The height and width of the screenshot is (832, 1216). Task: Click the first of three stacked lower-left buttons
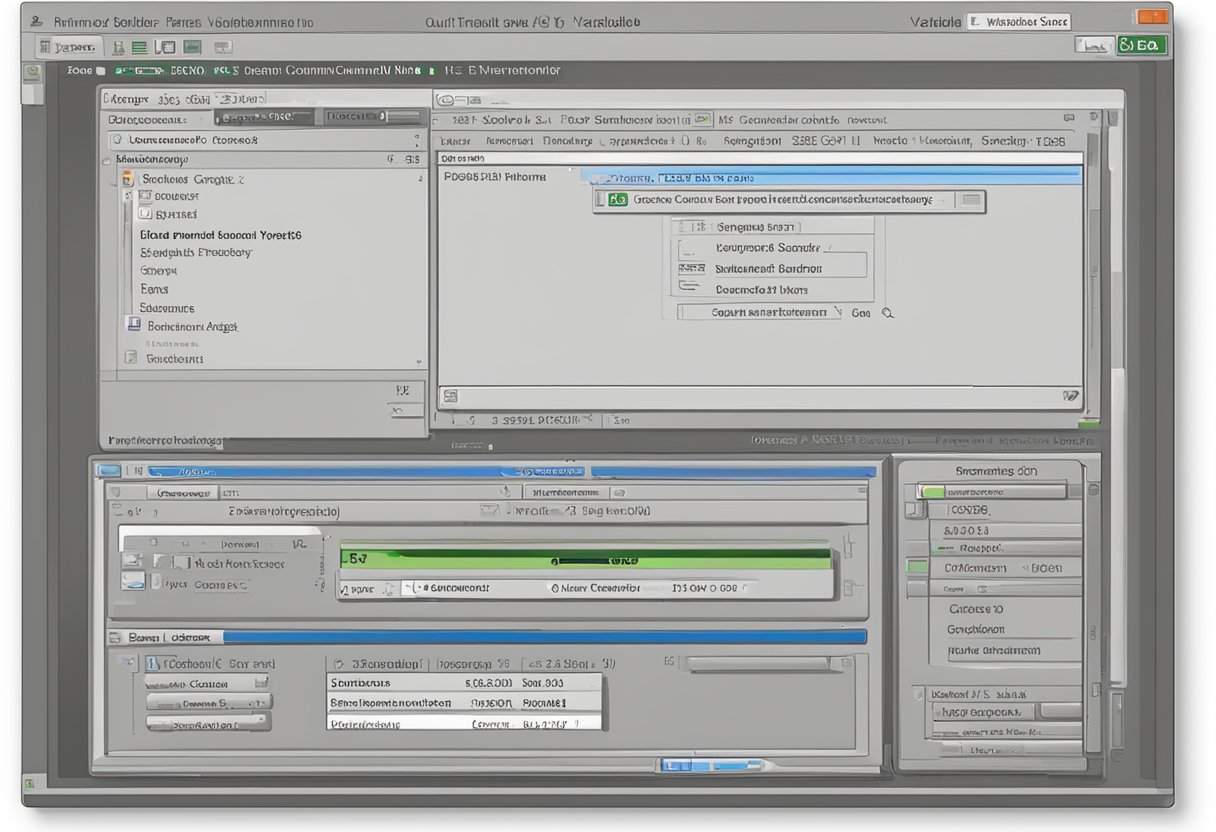tap(207, 683)
